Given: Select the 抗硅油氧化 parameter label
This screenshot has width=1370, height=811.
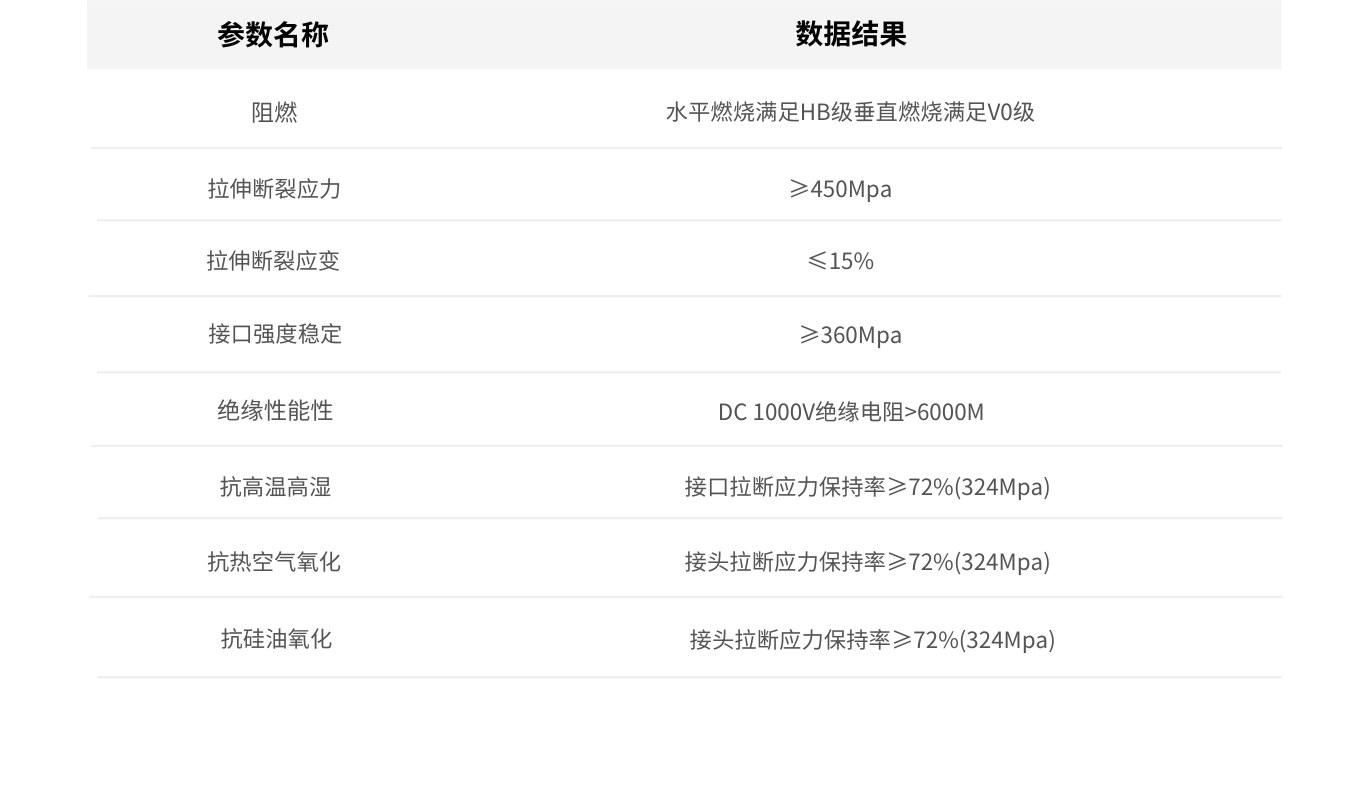Looking at the screenshot, I should pos(276,639).
